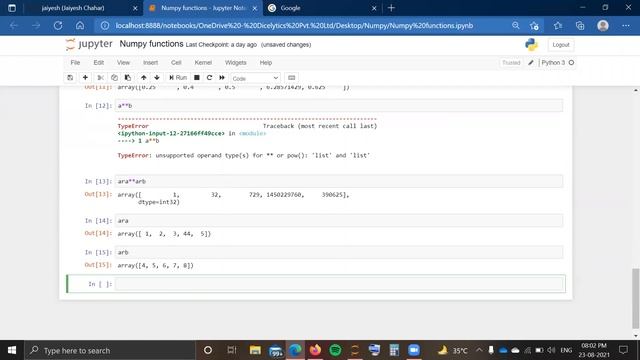The height and width of the screenshot is (360, 640).
Task: Click the taskbar search box
Action: pos(110,350)
